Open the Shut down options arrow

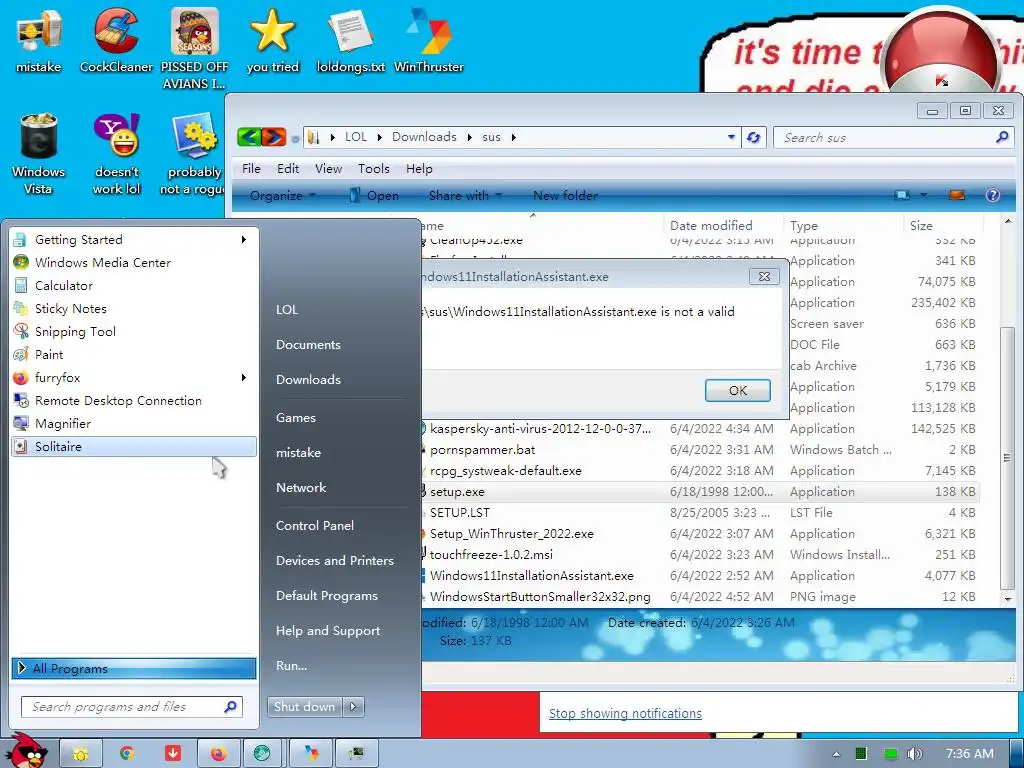353,707
